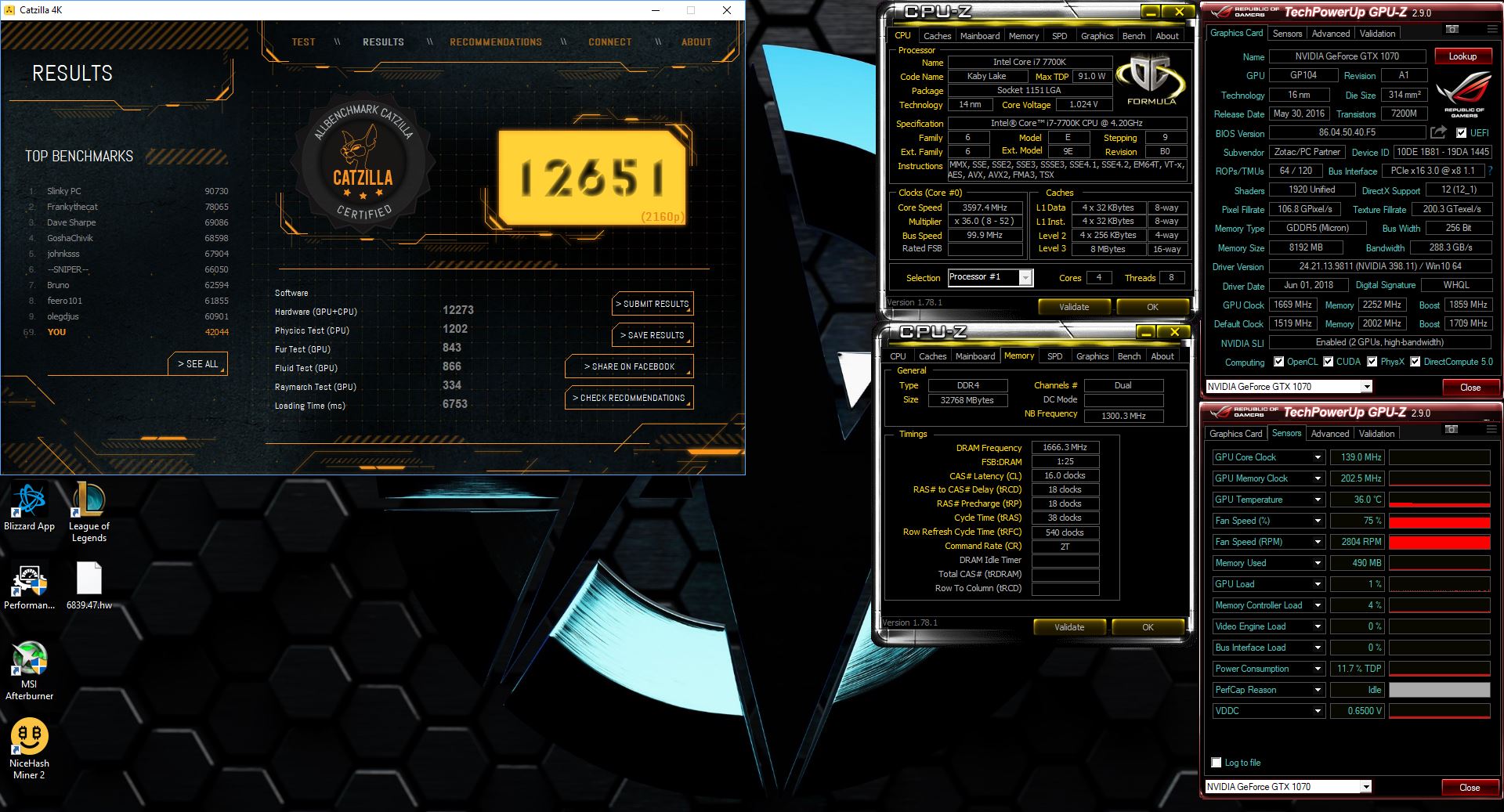Click the Lookup button in GPU-Z
The image size is (1504, 812).
pos(1462,56)
